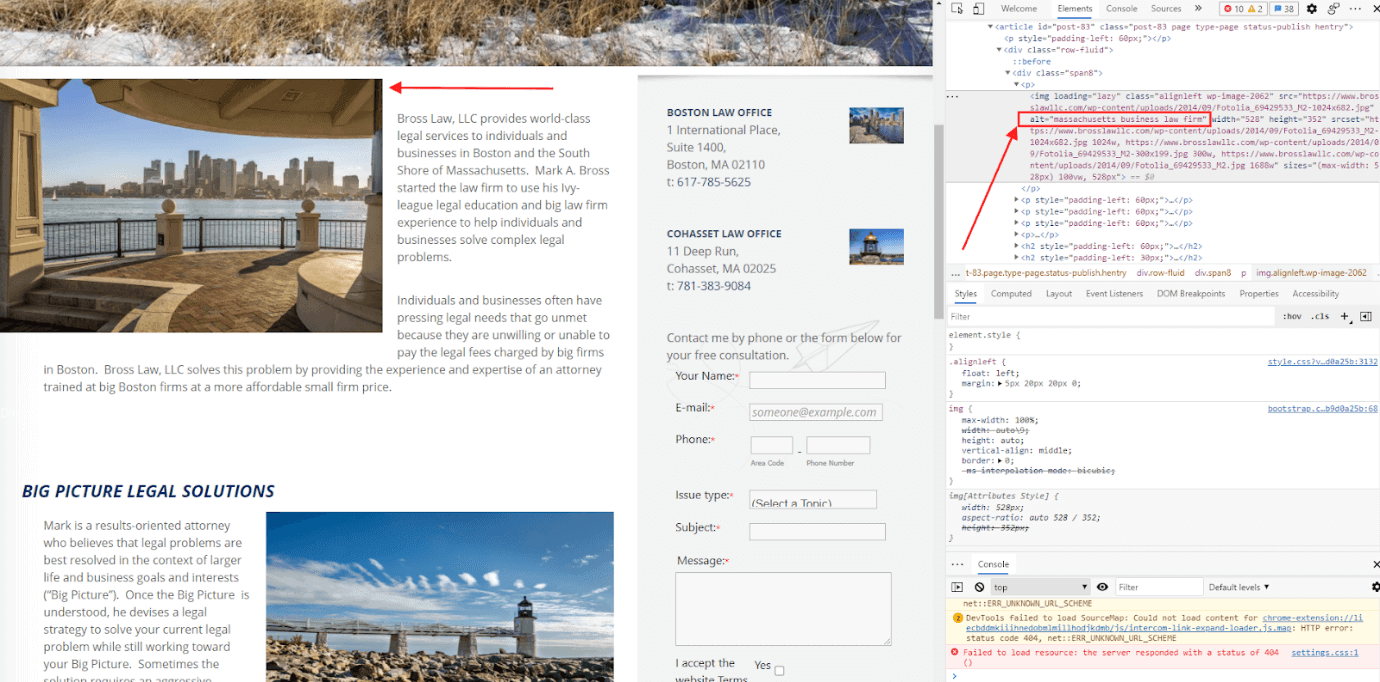Open the Computed styles tab

pos(1011,294)
